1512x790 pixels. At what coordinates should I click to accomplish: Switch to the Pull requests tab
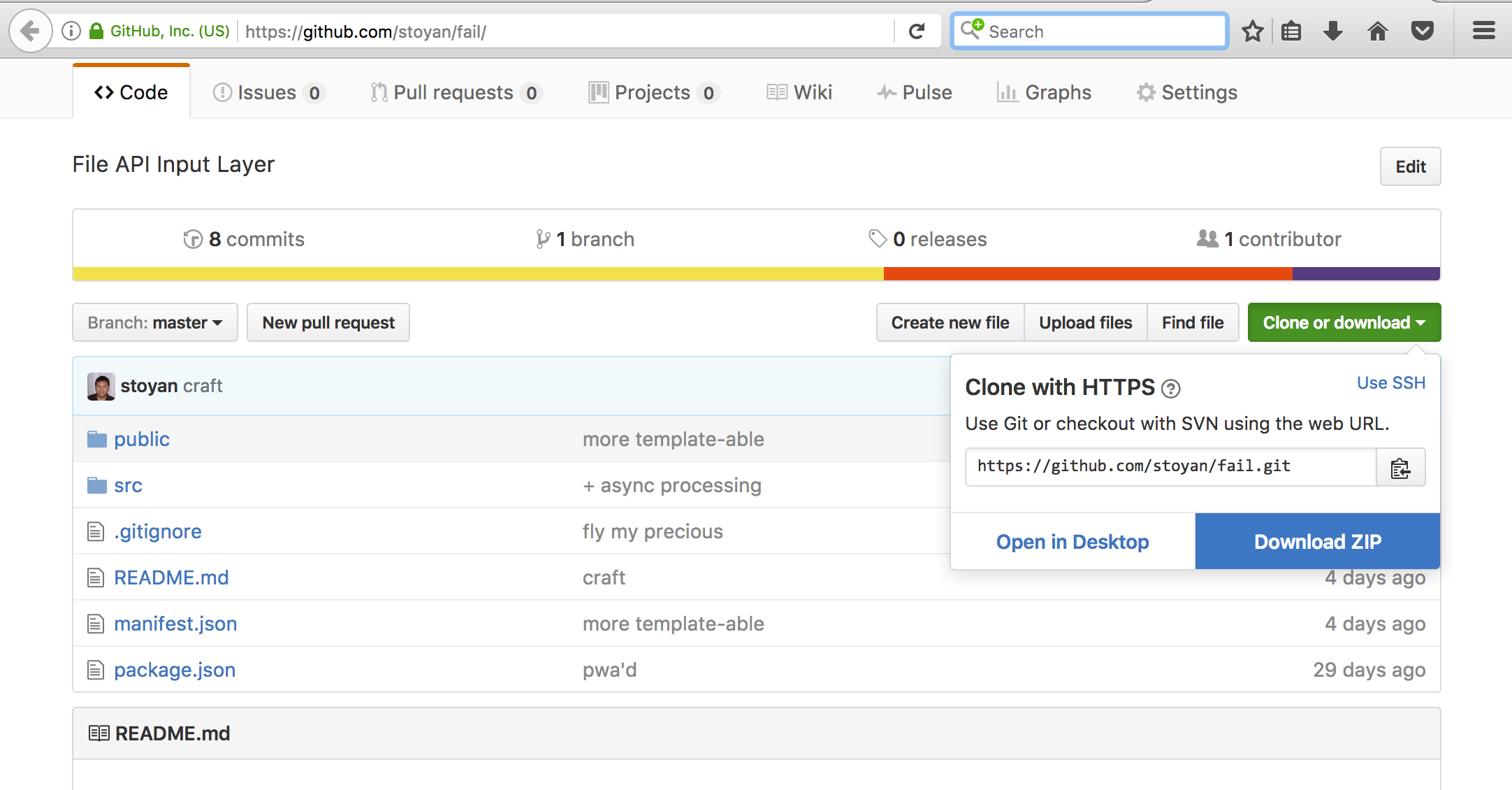pyautogui.click(x=456, y=92)
